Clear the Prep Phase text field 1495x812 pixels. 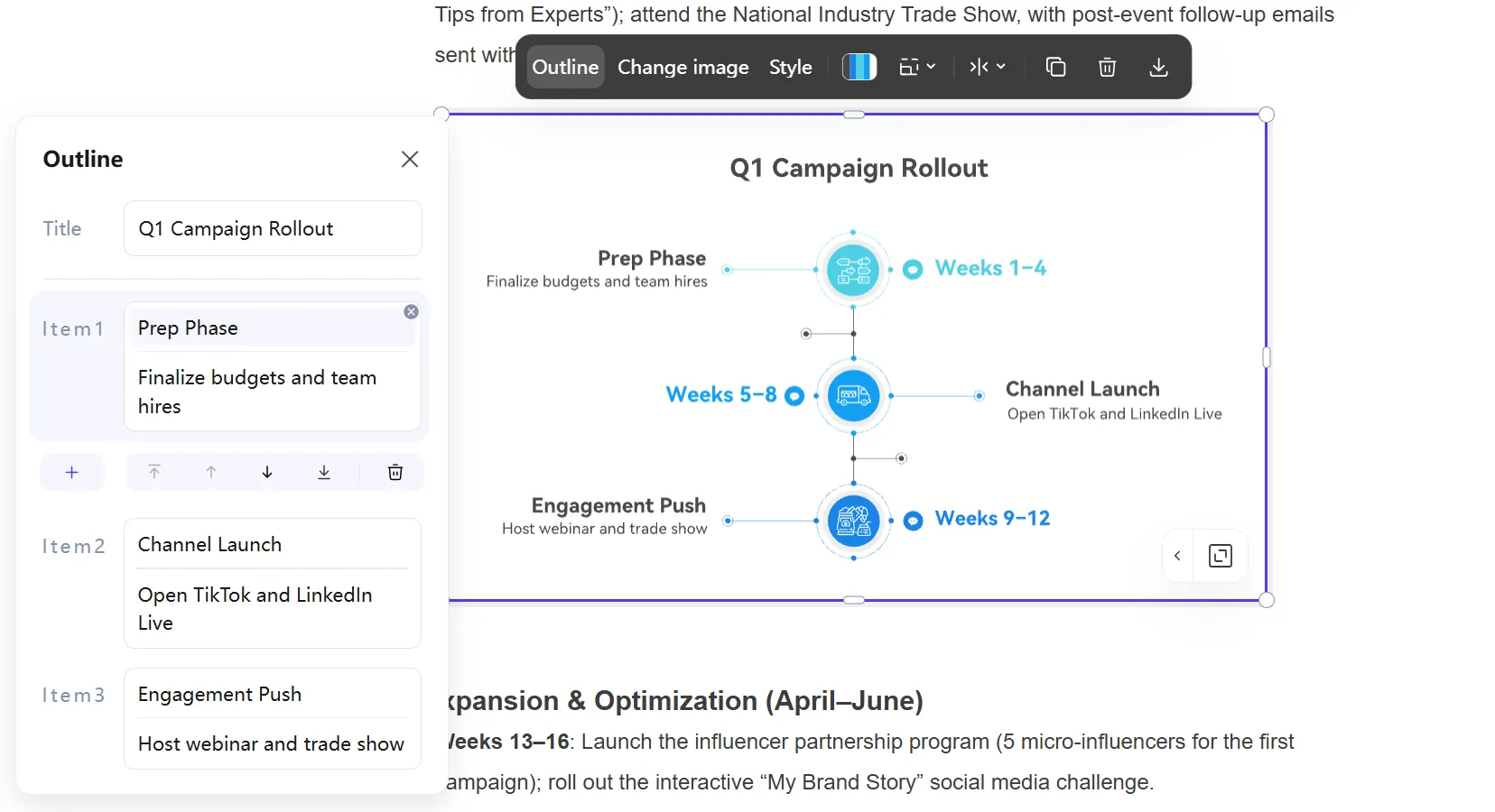tap(411, 312)
